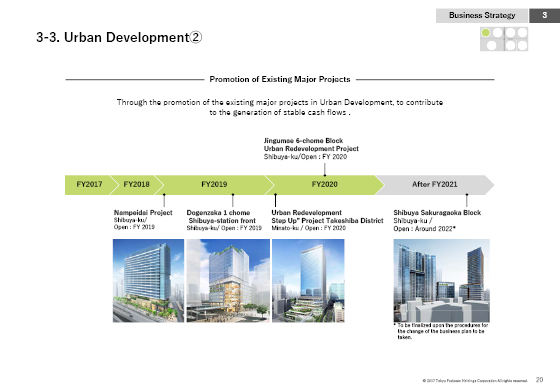Click 'Minato-ku / Open : FY 2020' text
This screenshot has width=560, height=388.
click(309, 228)
